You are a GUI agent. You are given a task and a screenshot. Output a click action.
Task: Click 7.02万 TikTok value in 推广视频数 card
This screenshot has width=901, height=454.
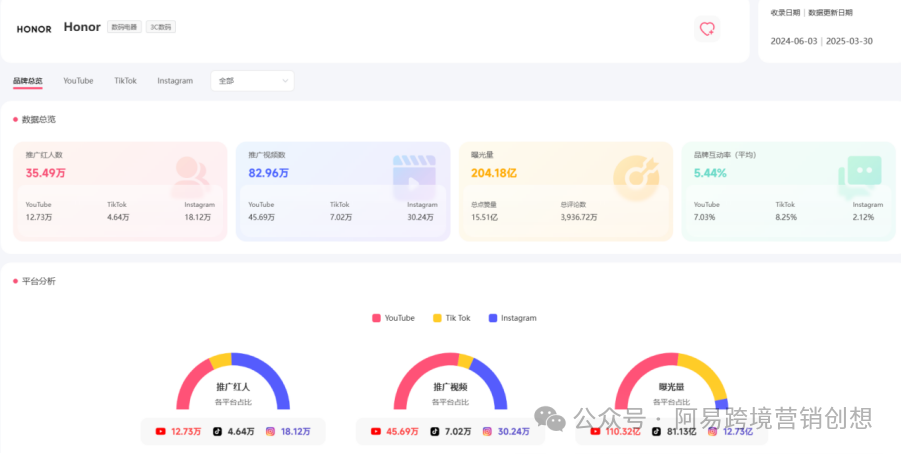pos(341,218)
